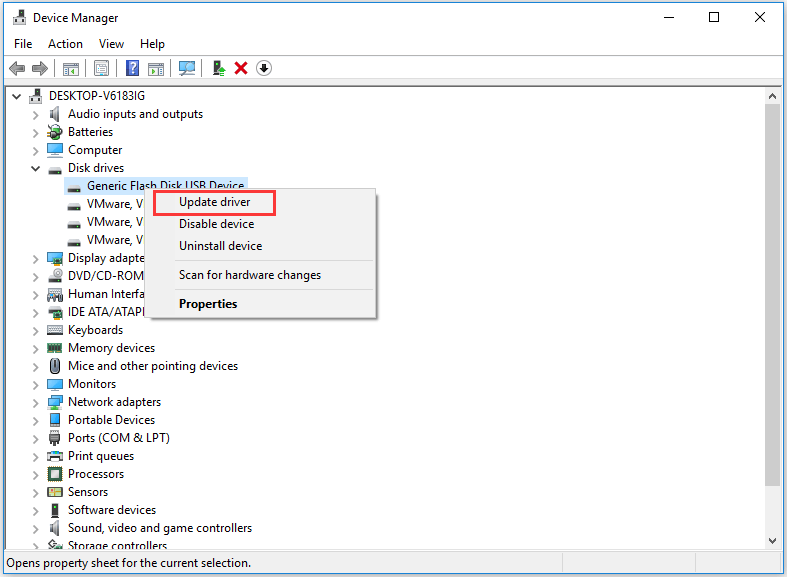Viewport: 787px width, 577px height.
Task: Expand the Processors category
Action: point(36,474)
